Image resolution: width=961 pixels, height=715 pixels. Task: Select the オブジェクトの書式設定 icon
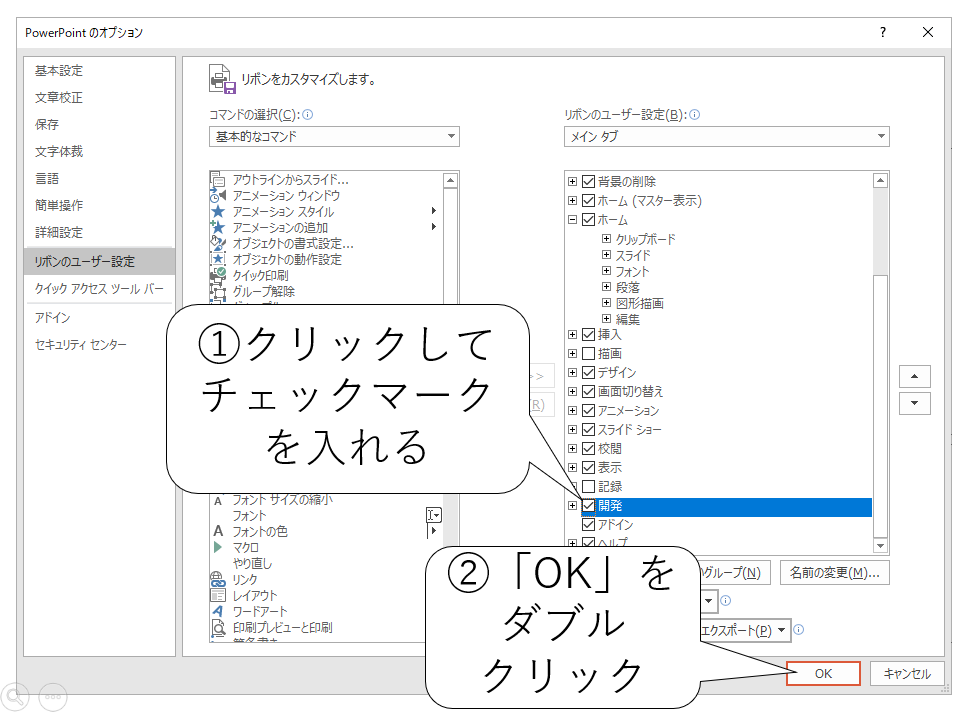[x=218, y=243]
